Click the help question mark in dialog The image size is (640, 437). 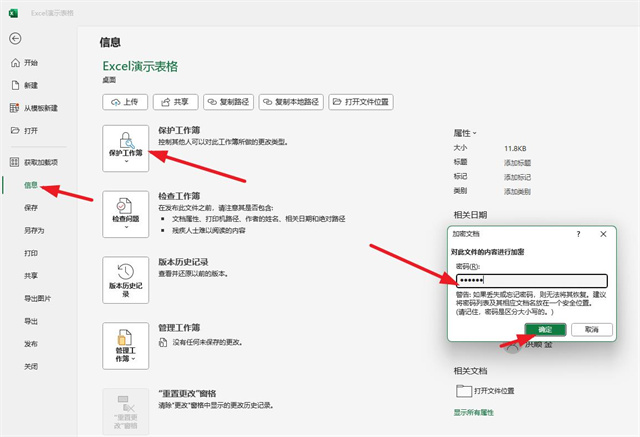tap(578, 234)
